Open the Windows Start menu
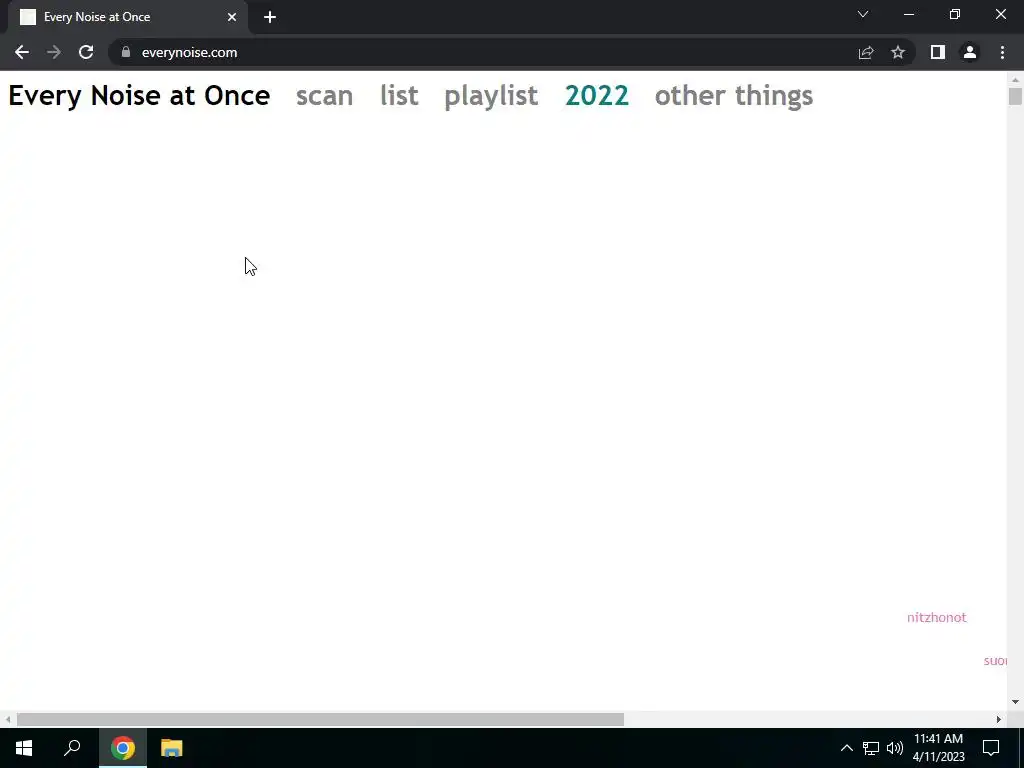 [x=24, y=748]
